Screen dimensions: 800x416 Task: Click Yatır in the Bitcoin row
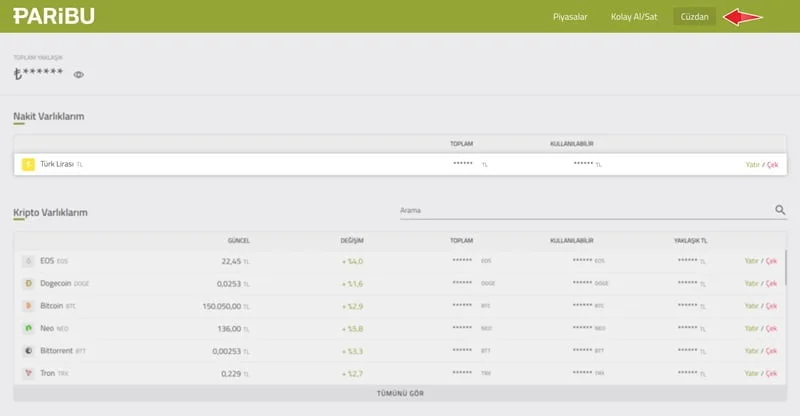(x=752, y=306)
